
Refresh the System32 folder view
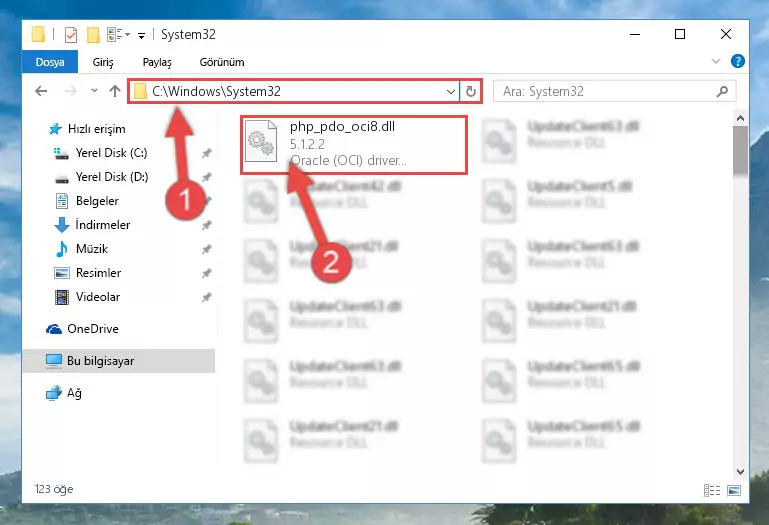[x=471, y=91]
